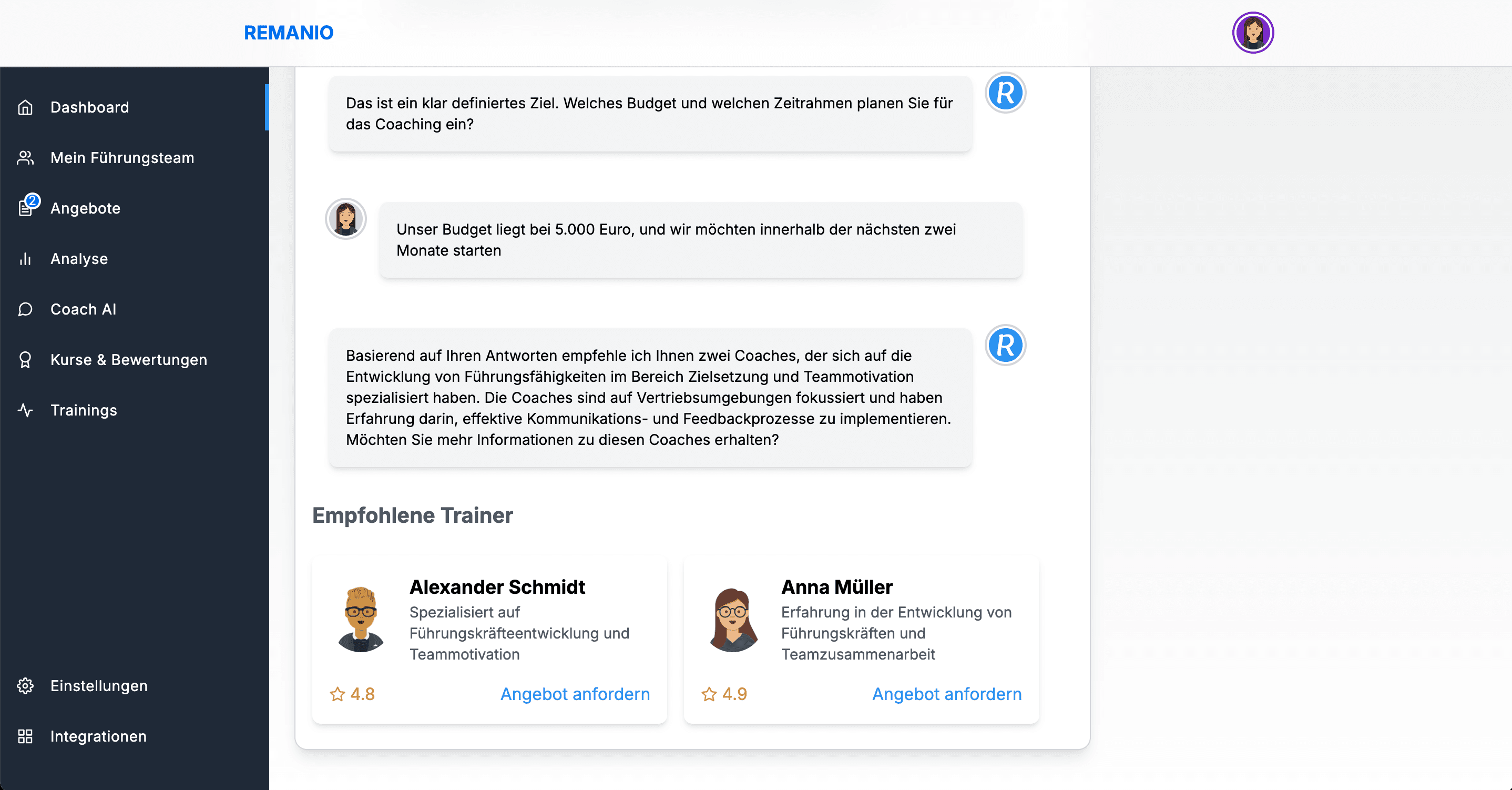
Task: Click the Coach AI chat bubble icon
Action: click(25, 310)
